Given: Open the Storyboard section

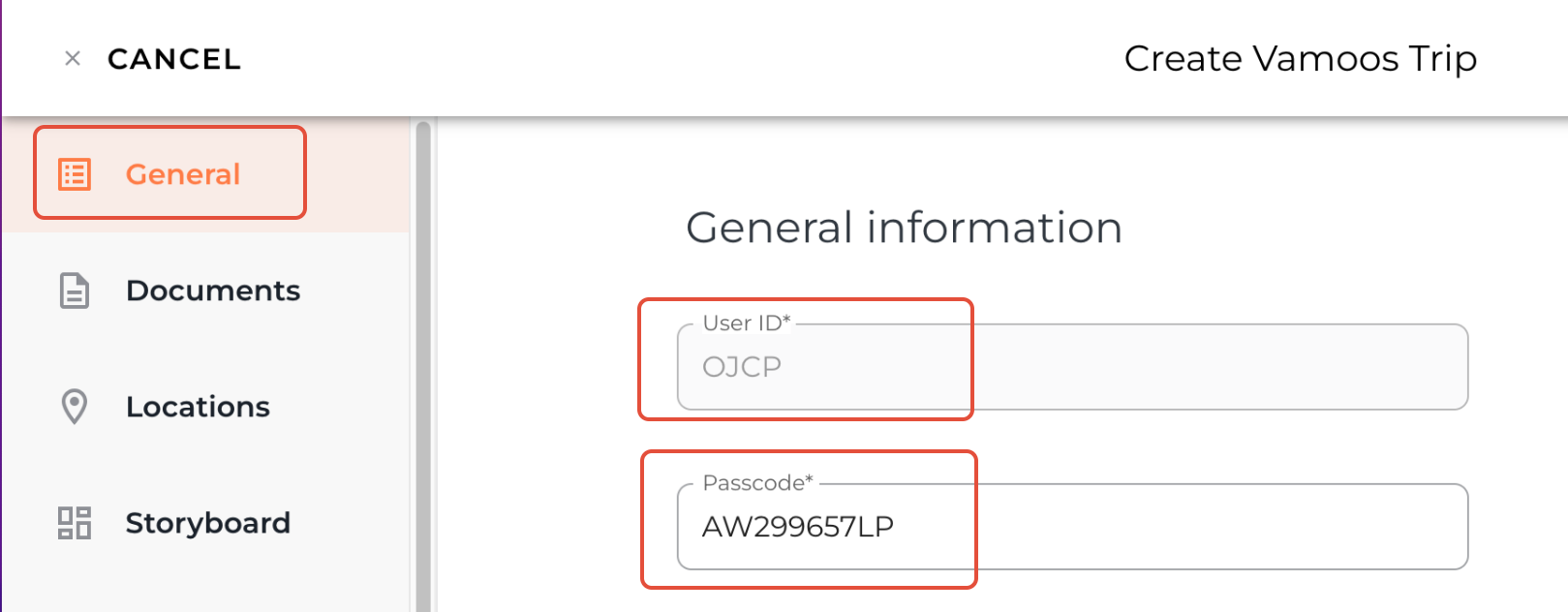Looking at the screenshot, I should click(207, 523).
